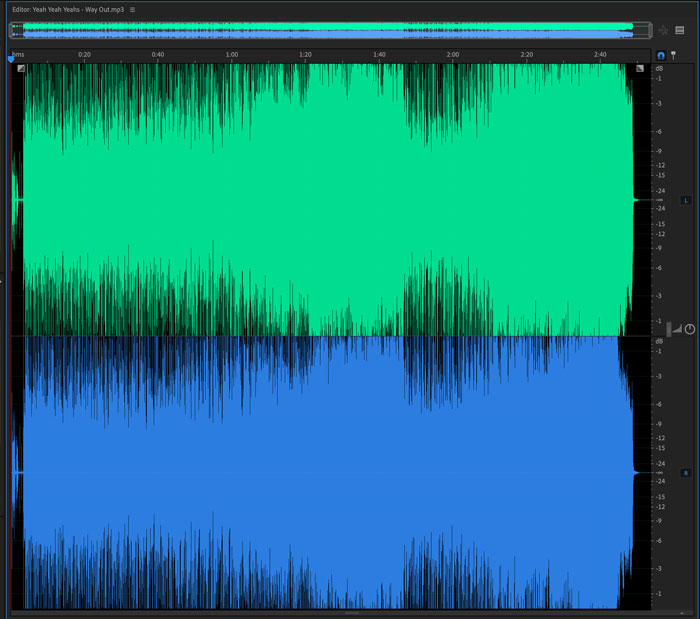Grab the right handle of the zoom navigator
Screen dimensions: 700x619
(650, 30)
